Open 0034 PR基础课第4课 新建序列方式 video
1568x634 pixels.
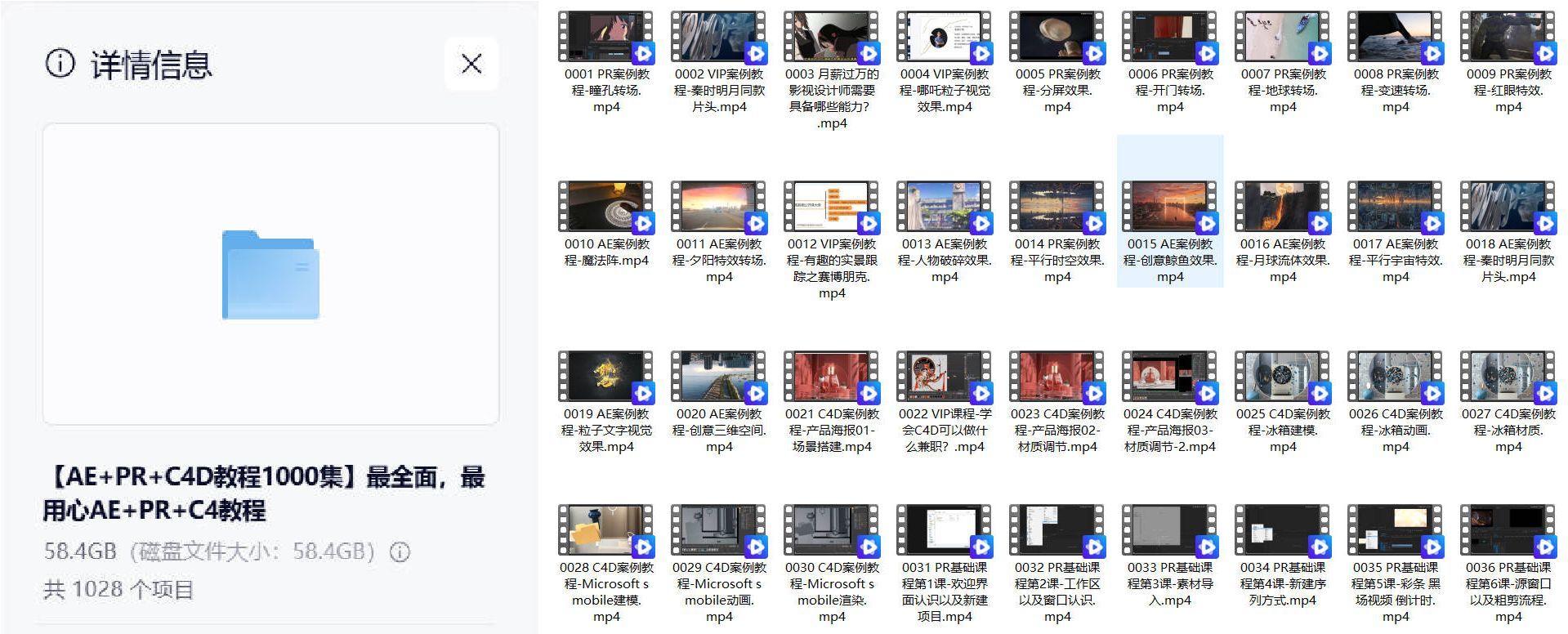click(1282, 531)
